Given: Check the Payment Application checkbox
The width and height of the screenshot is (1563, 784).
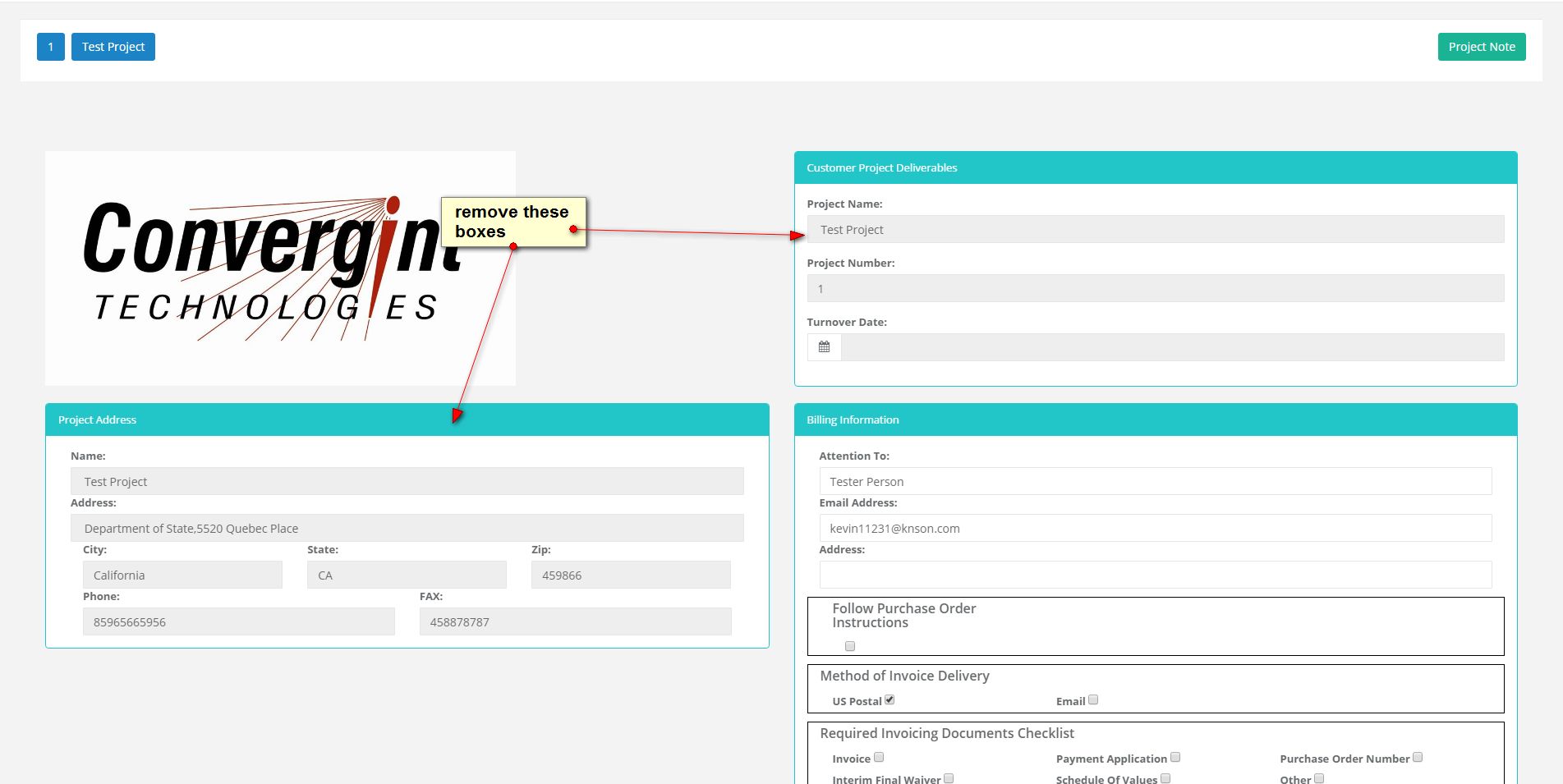Looking at the screenshot, I should tap(1175, 758).
